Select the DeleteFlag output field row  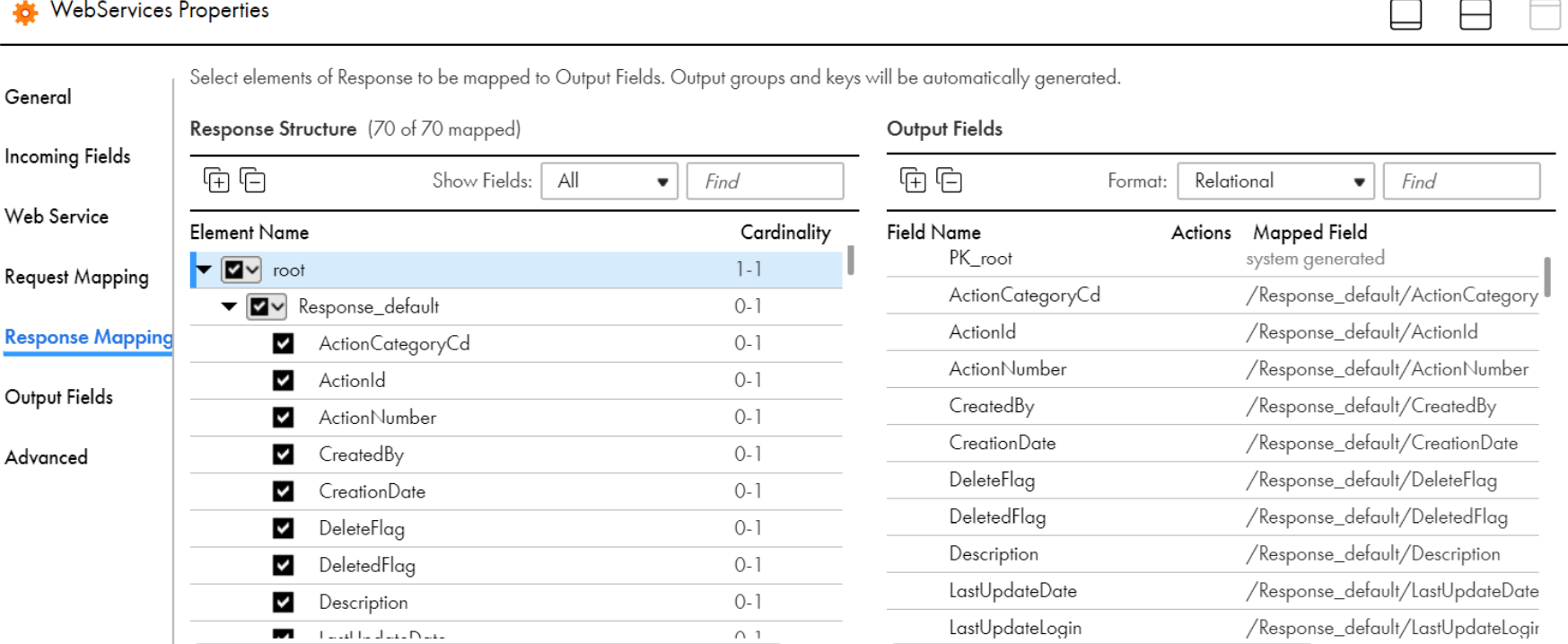1213,480
